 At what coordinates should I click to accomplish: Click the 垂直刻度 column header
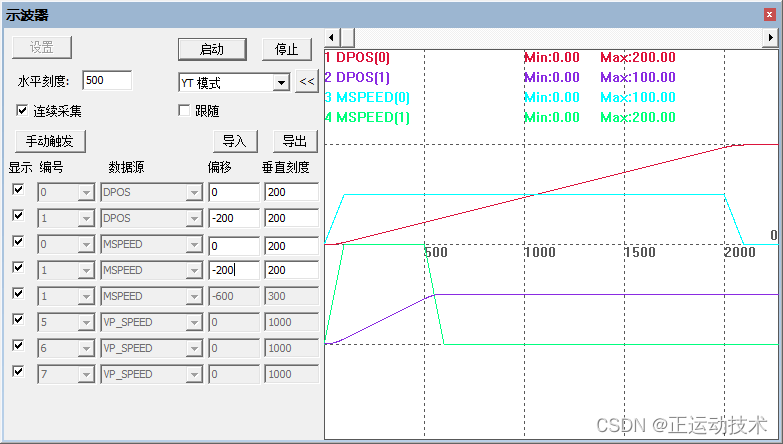(286, 167)
